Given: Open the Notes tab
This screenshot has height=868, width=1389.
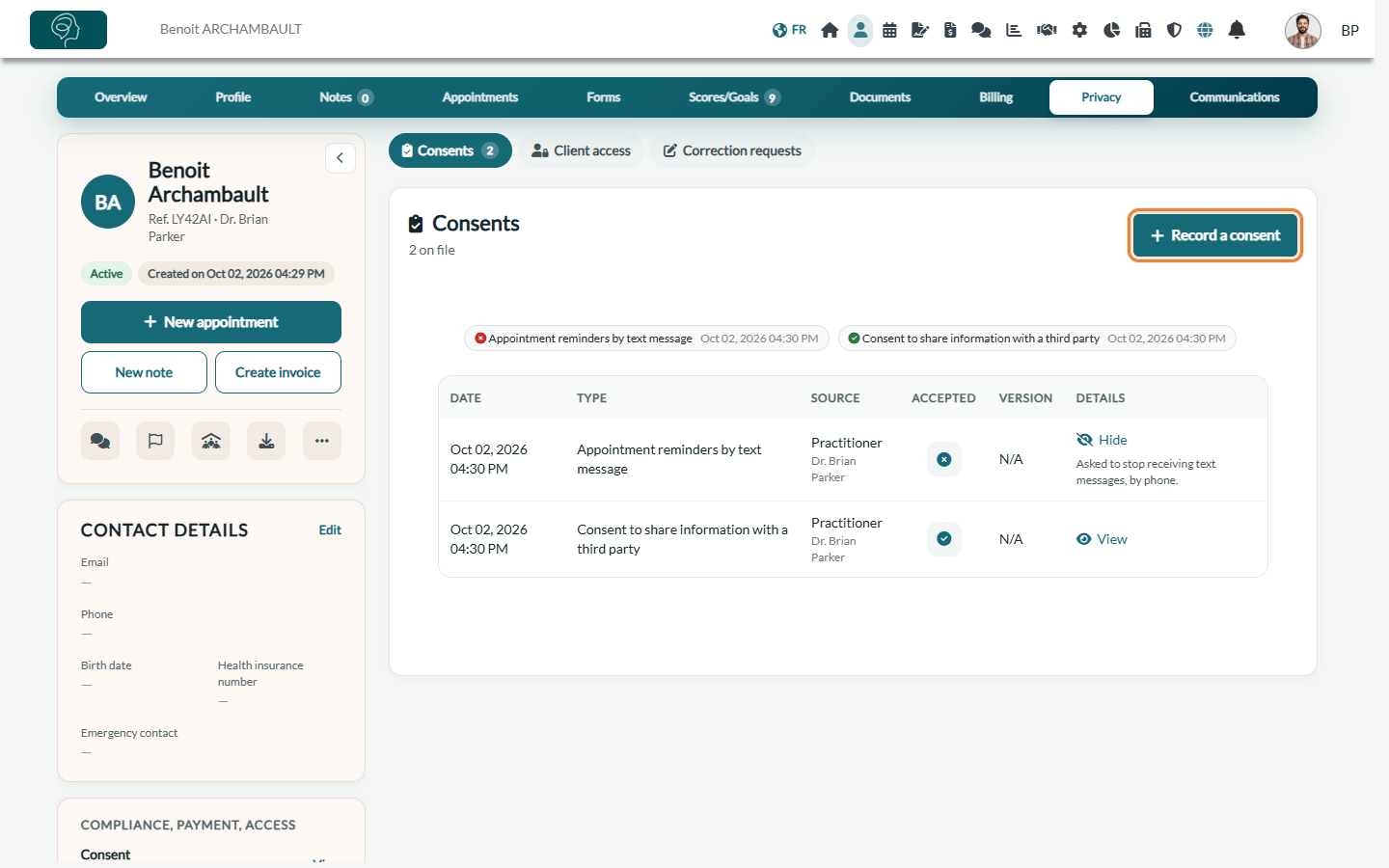Looking at the screenshot, I should coord(346,97).
